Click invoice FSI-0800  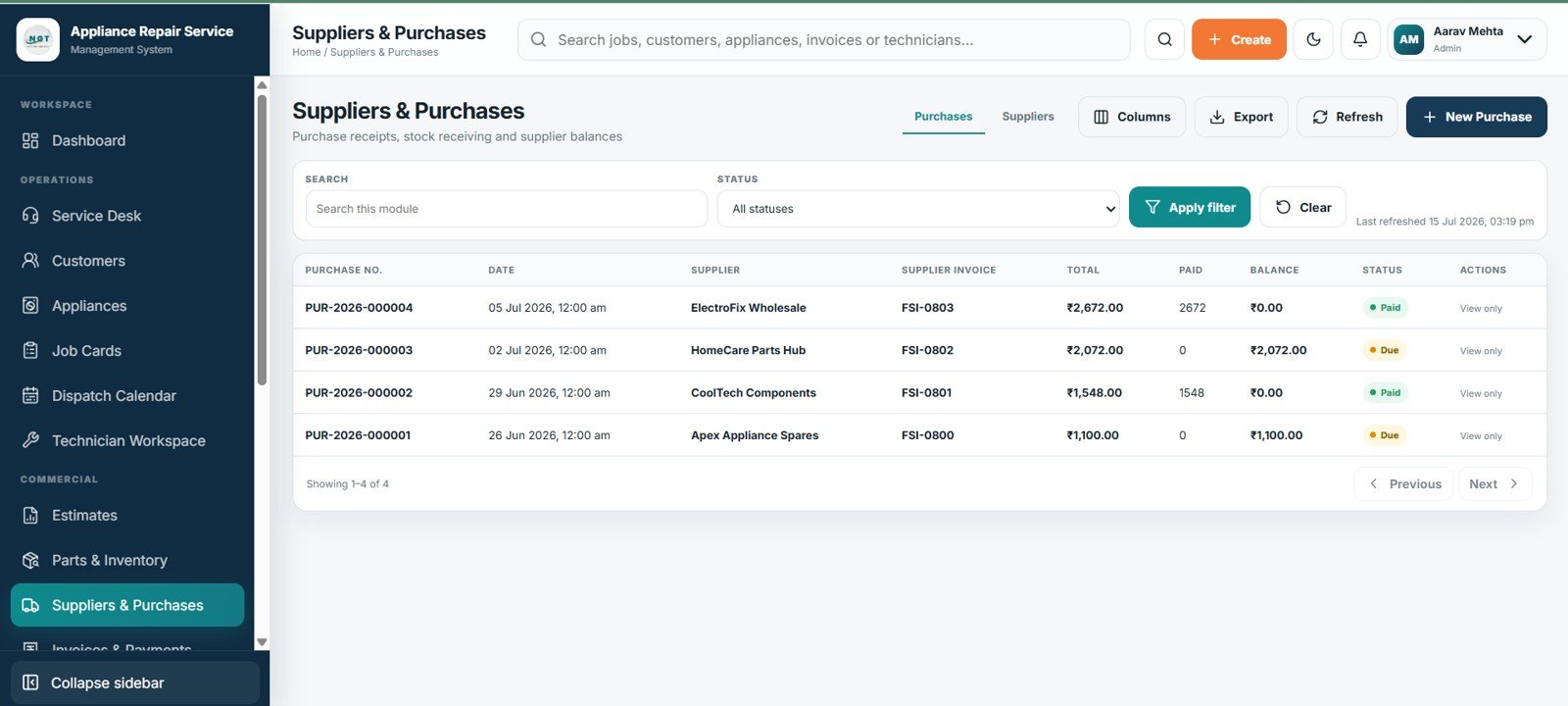[927, 435]
